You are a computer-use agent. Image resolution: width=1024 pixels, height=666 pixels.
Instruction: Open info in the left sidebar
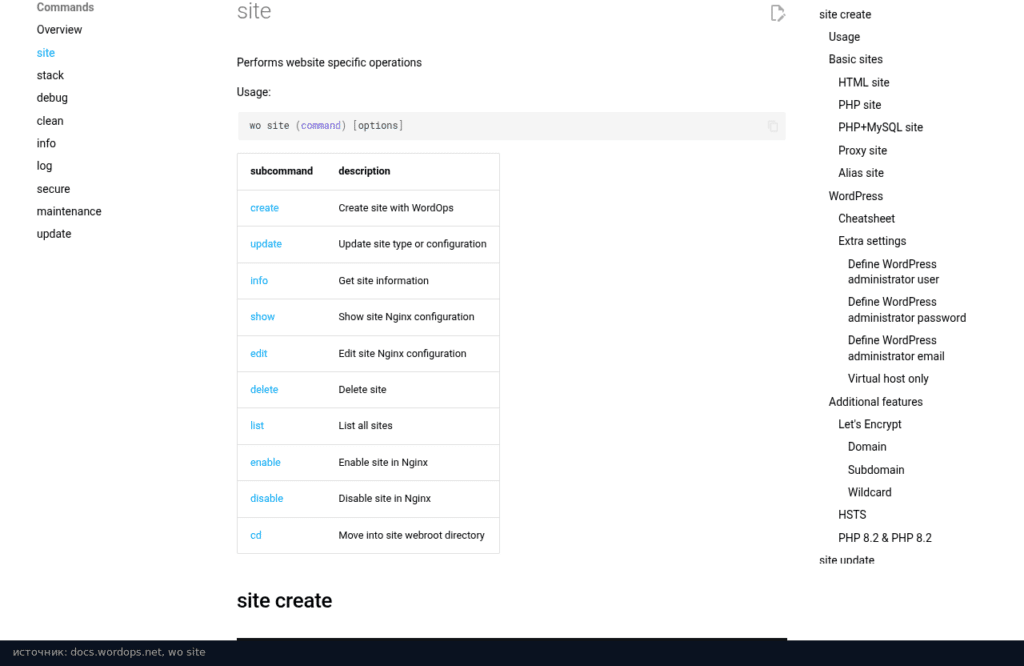click(46, 143)
